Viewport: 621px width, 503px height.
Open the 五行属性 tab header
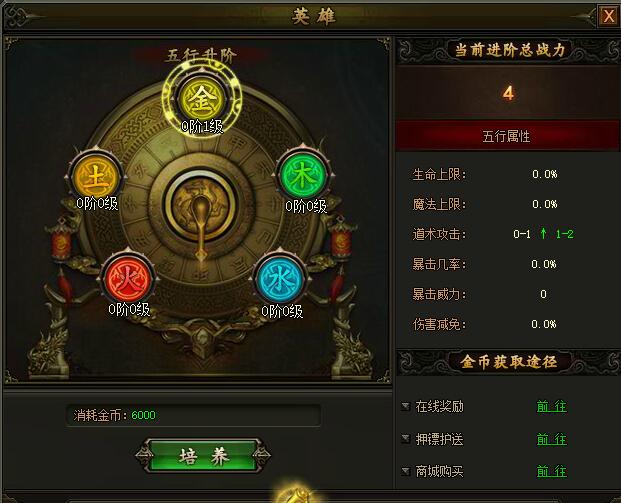[507, 136]
